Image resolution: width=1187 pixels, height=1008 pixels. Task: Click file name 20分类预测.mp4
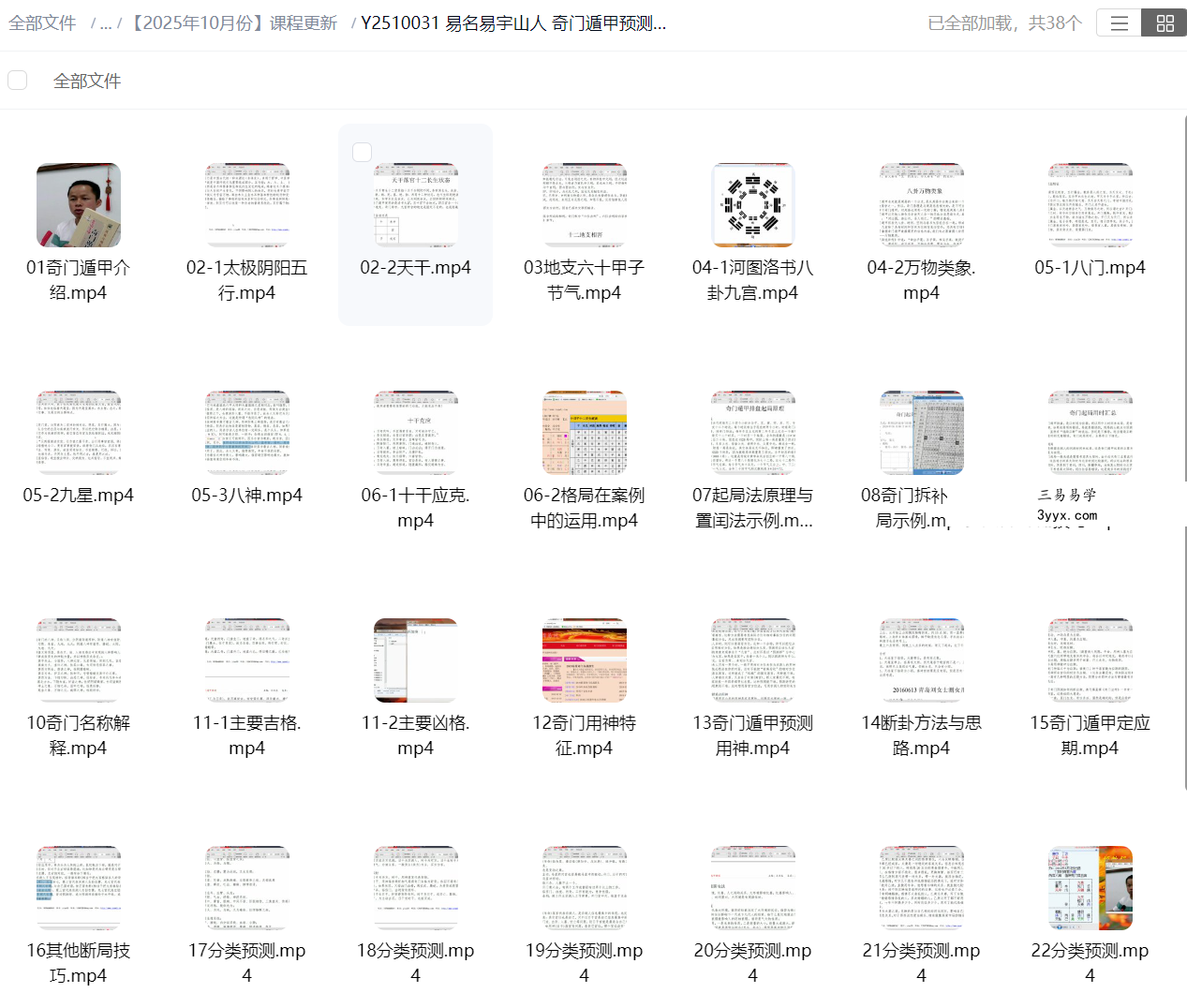click(x=753, y=963)
